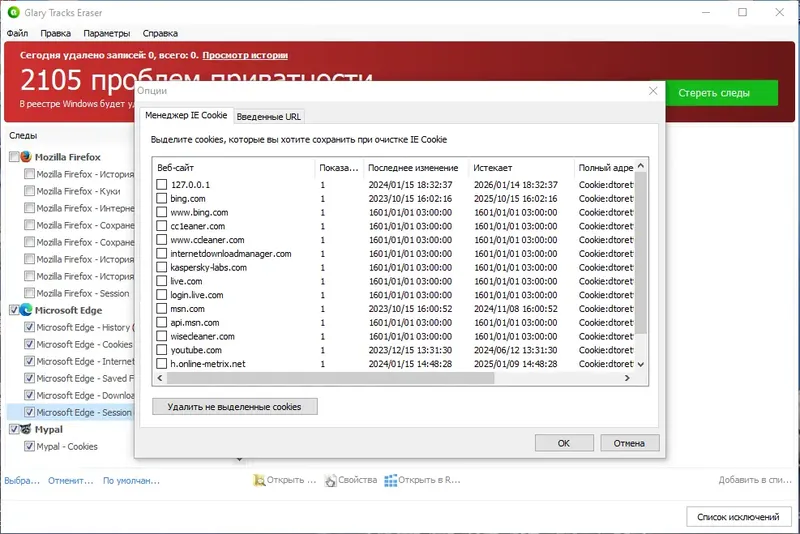Click the cookie list scroll-down arrow
Viewport: 800px width, 534px height.
[x=641, y=364]
